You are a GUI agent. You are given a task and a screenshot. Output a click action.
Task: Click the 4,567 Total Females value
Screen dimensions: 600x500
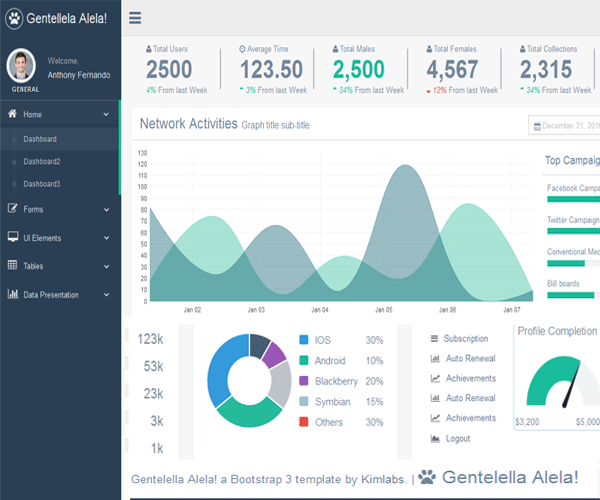pyautogui.click(x=452, y=69)
